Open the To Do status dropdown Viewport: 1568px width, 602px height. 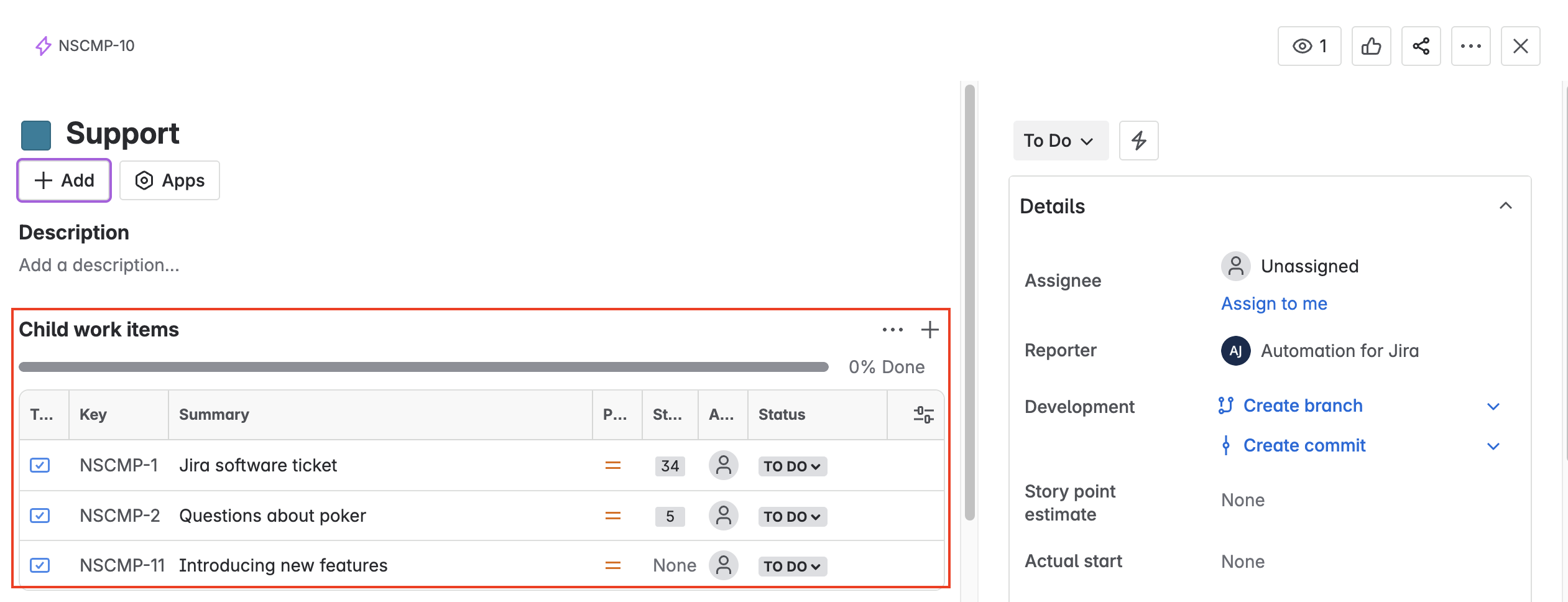pyautogui.click(x=1060, y=141)
